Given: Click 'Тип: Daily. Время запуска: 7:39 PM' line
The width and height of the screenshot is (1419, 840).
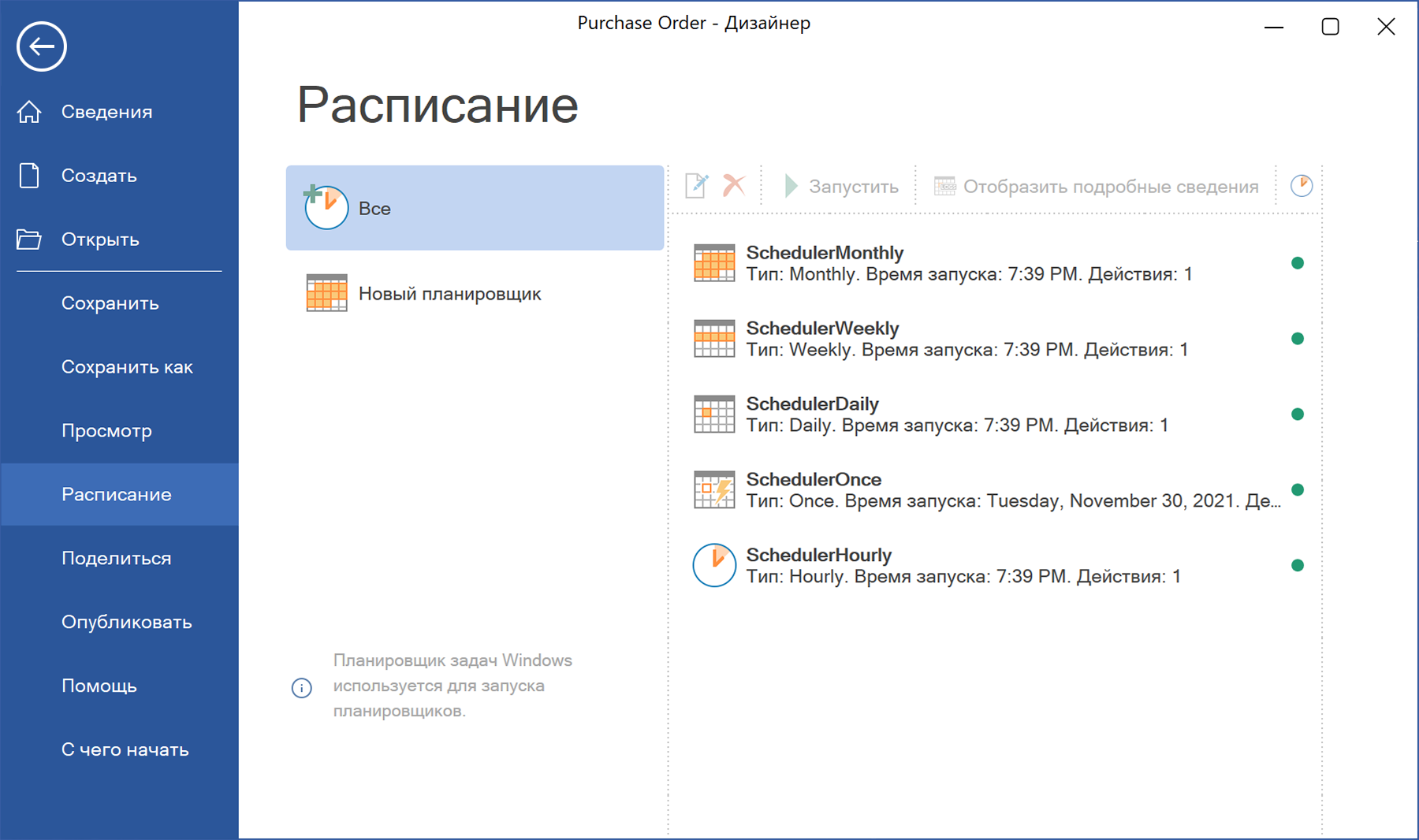Looking at the screenshot, I should tap(958, 426).
